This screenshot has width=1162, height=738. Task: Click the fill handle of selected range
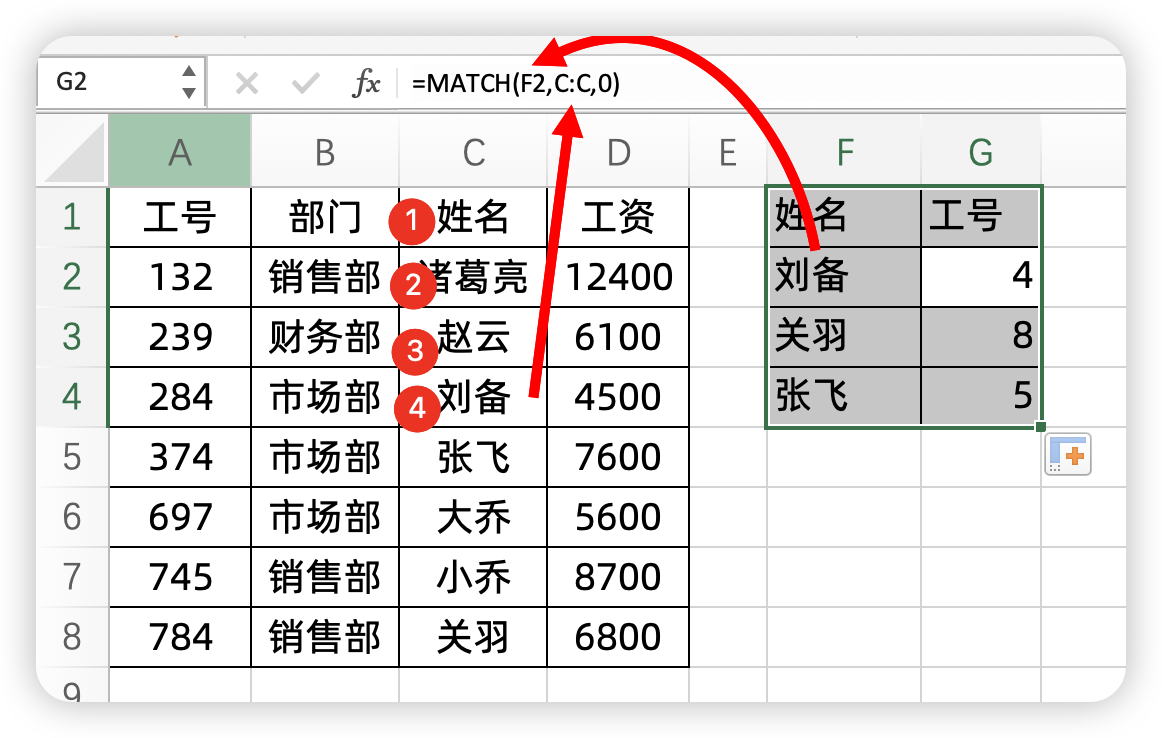click(1041, 427)
